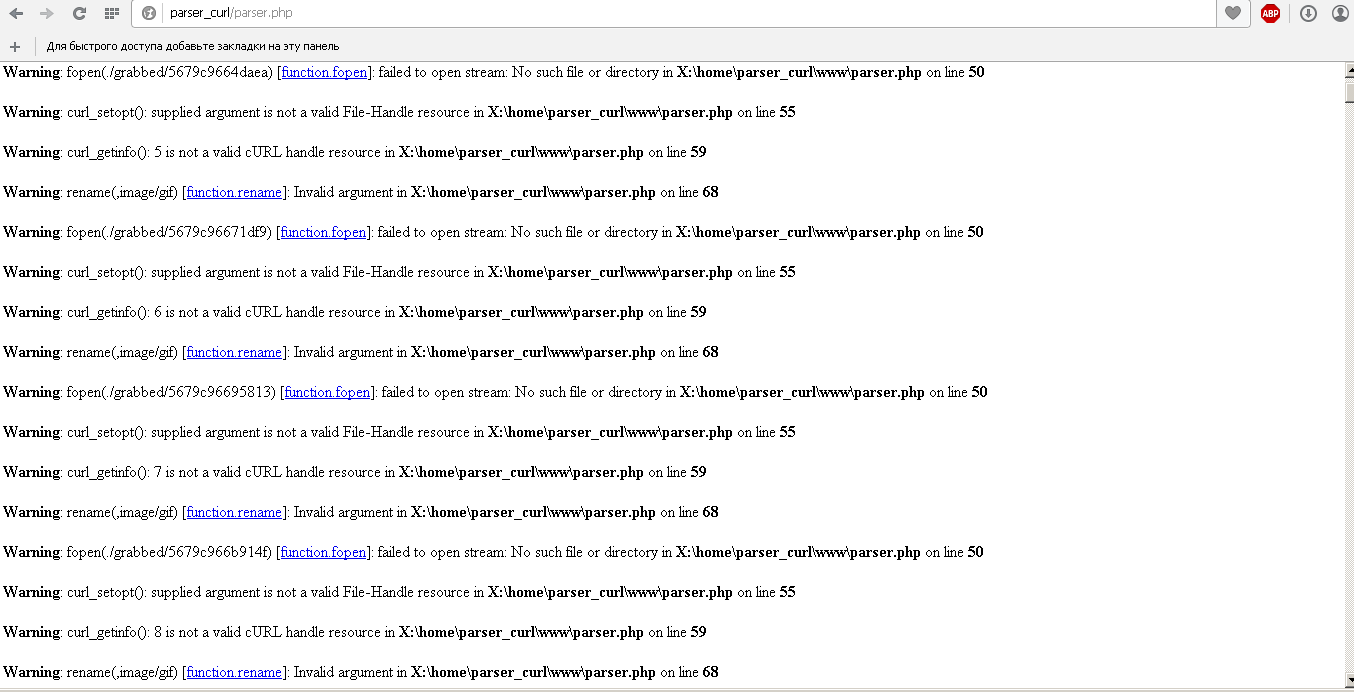This screenshot has height=692, width=1354.
Task: Open the user profile icon
Action: click(x=1340, y=13)
